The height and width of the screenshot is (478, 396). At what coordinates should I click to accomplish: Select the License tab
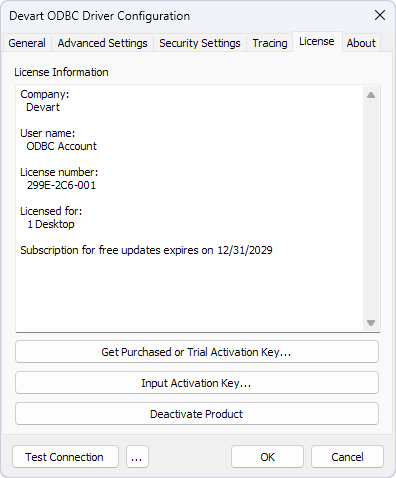pyautogui.click(x=317, y=41)
